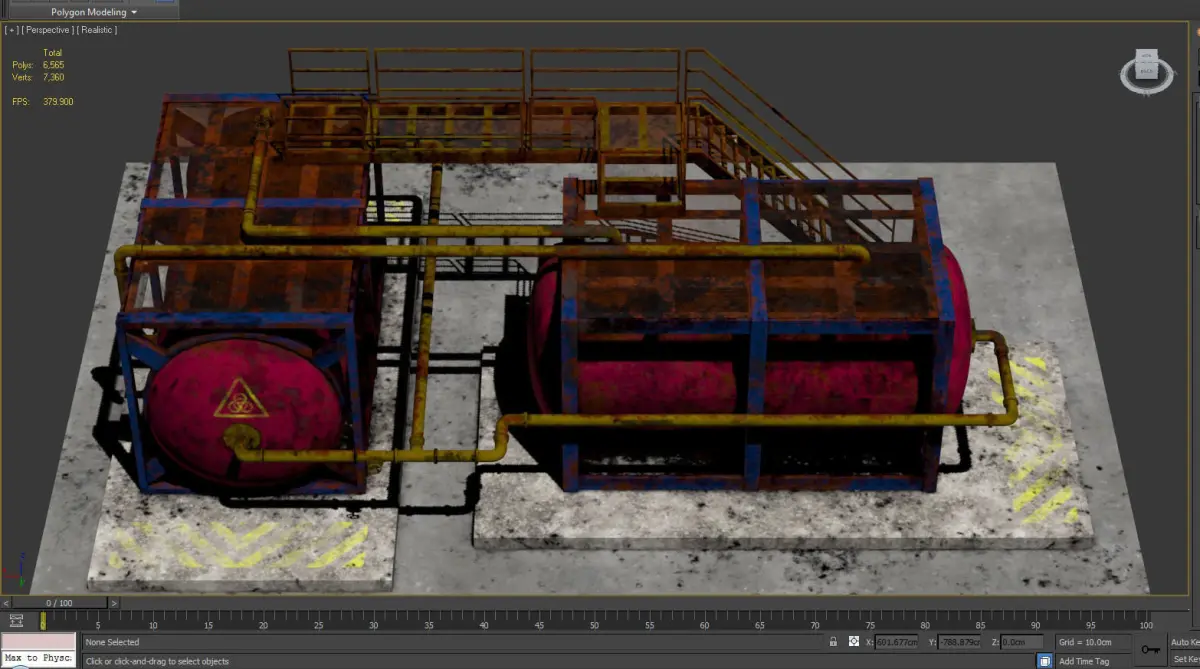Viewport: 1200px width, 669px height.
Task: Click the pink MAXScript macro recorder field
Action: [39, 641]
